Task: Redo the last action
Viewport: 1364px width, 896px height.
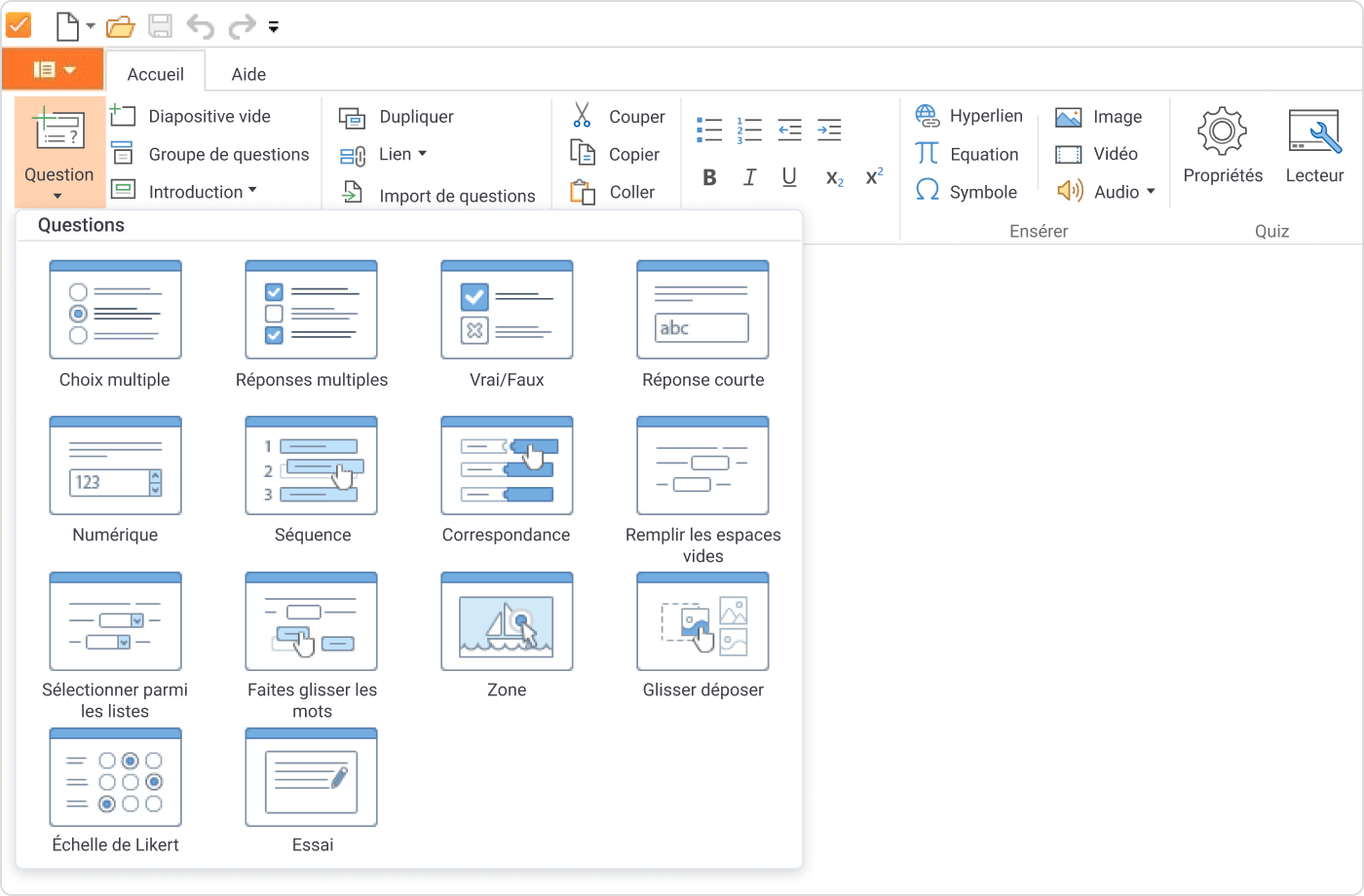Action: [242, 26]
